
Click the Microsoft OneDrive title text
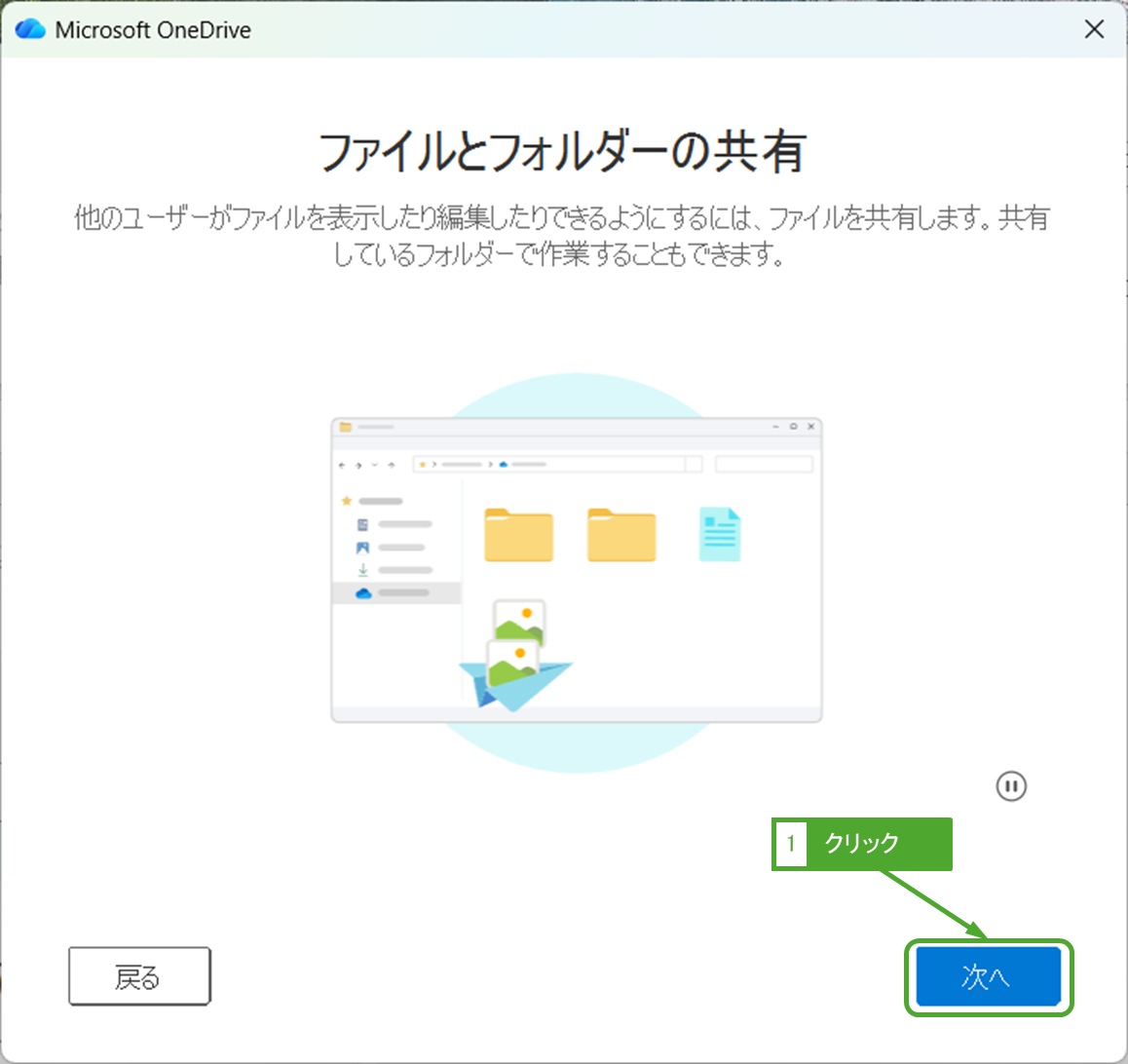[153, 30]
